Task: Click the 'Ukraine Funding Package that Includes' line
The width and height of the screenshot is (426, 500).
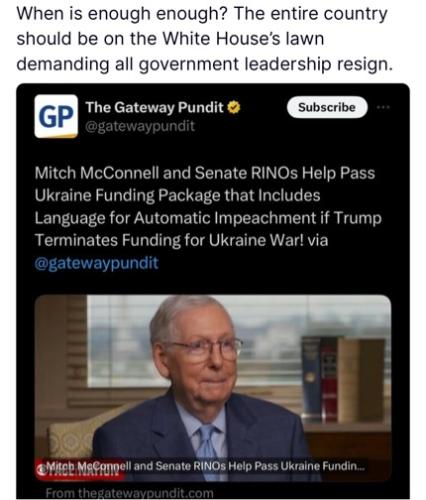Action: click(x=177, y=195)
